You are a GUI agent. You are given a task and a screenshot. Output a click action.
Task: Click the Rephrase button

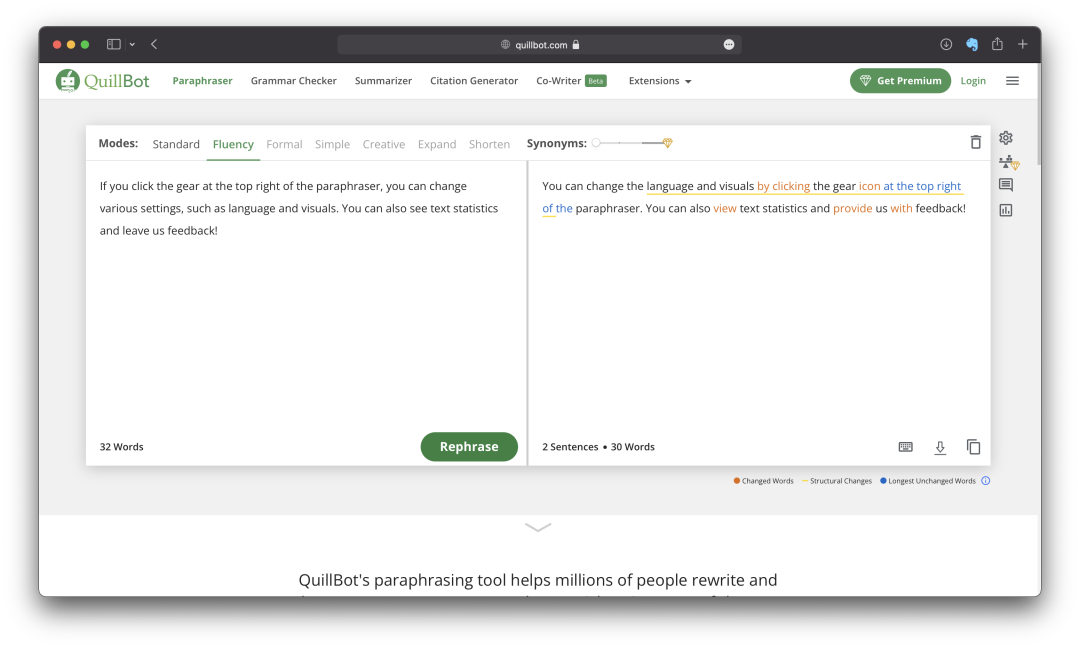469,447
